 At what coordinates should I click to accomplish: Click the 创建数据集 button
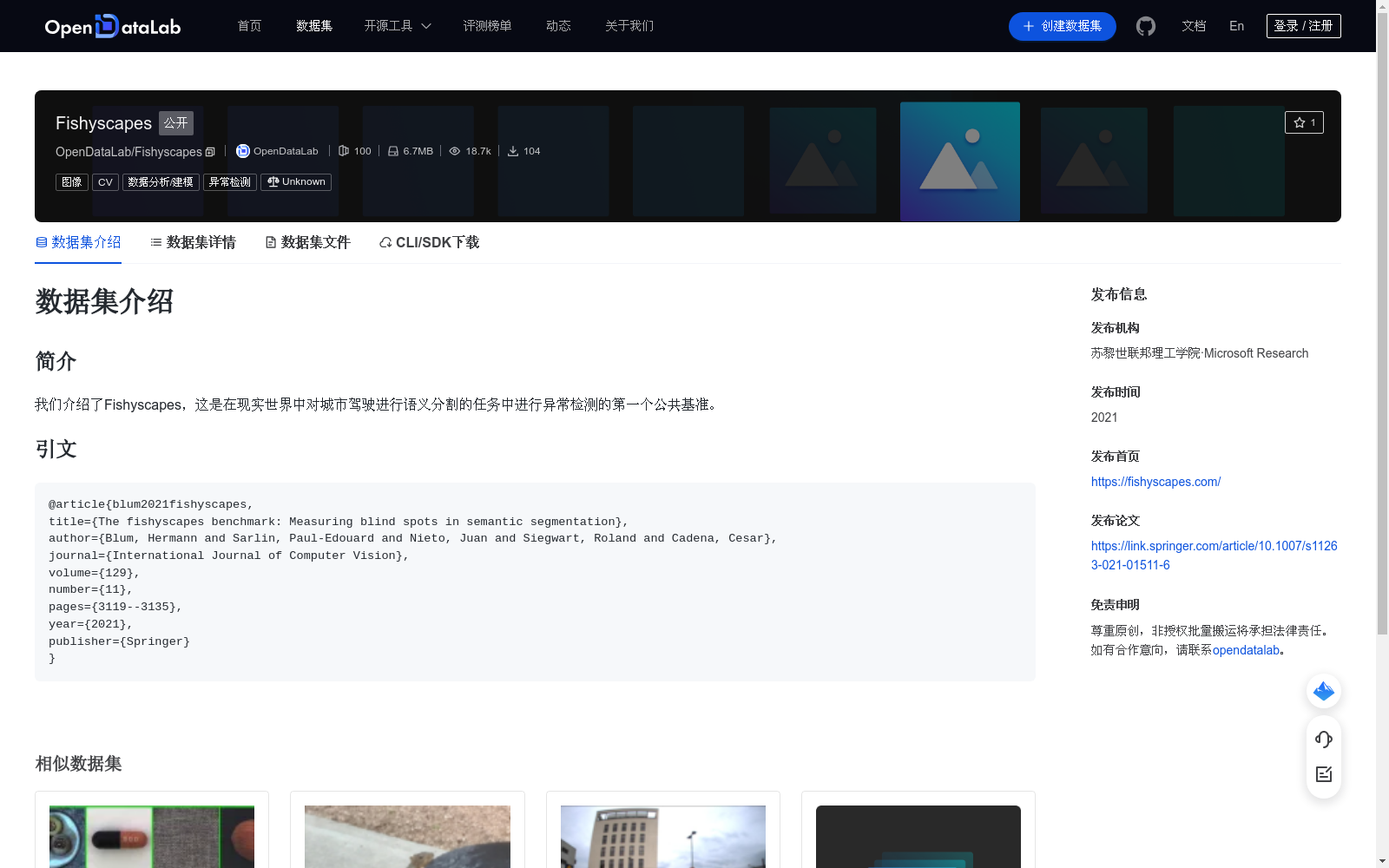tap(1062, 26)
